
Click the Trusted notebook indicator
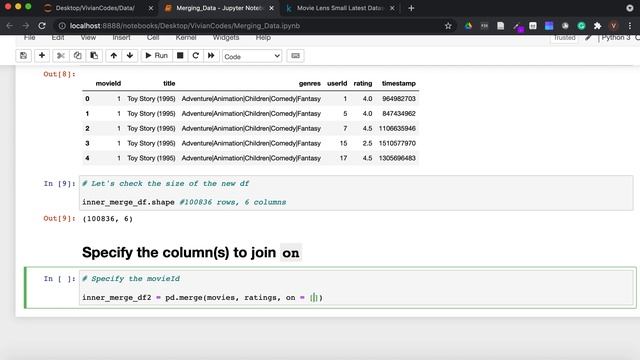coord(564,38)
